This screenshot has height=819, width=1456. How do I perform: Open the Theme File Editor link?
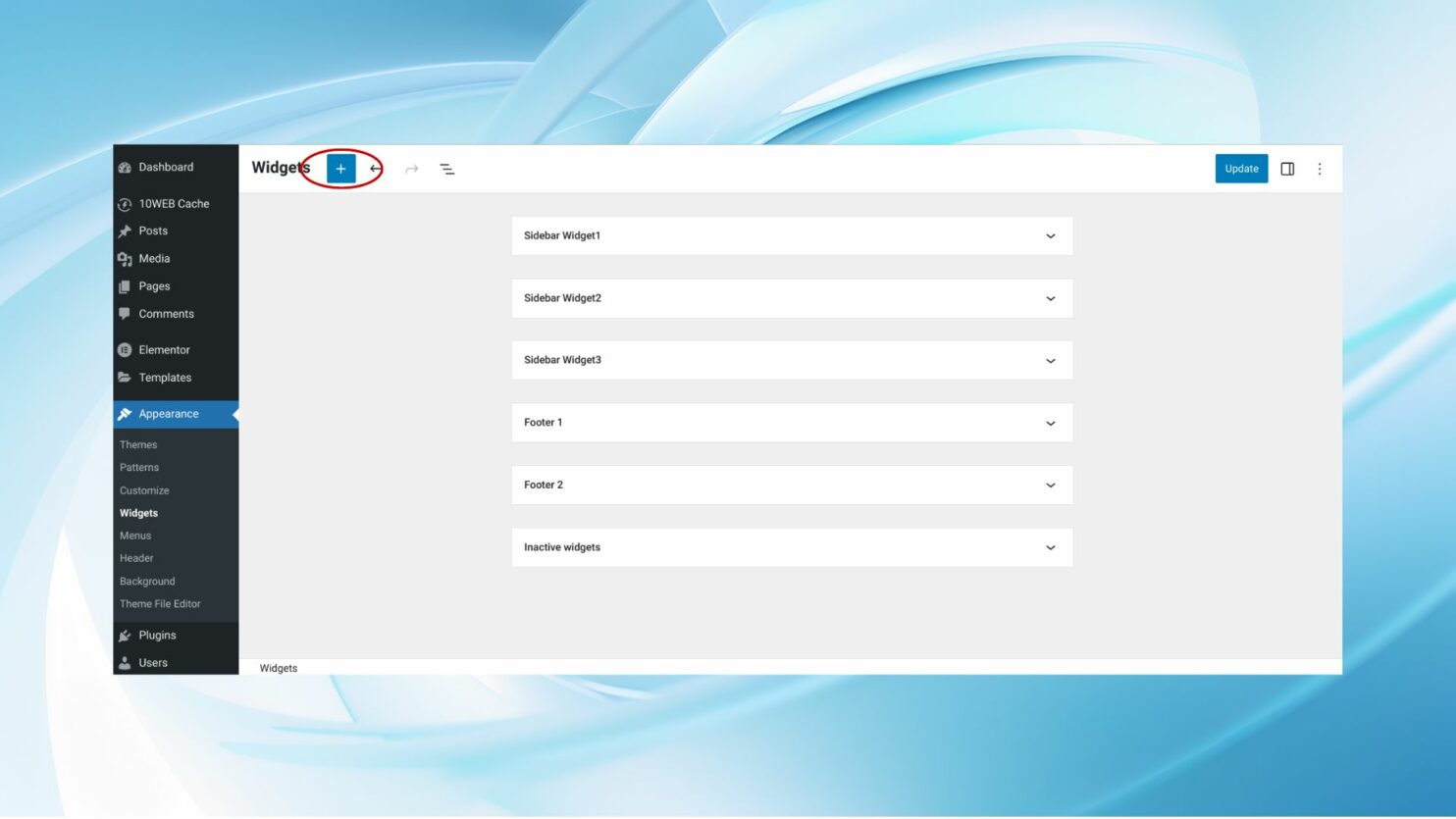point(160,603)
